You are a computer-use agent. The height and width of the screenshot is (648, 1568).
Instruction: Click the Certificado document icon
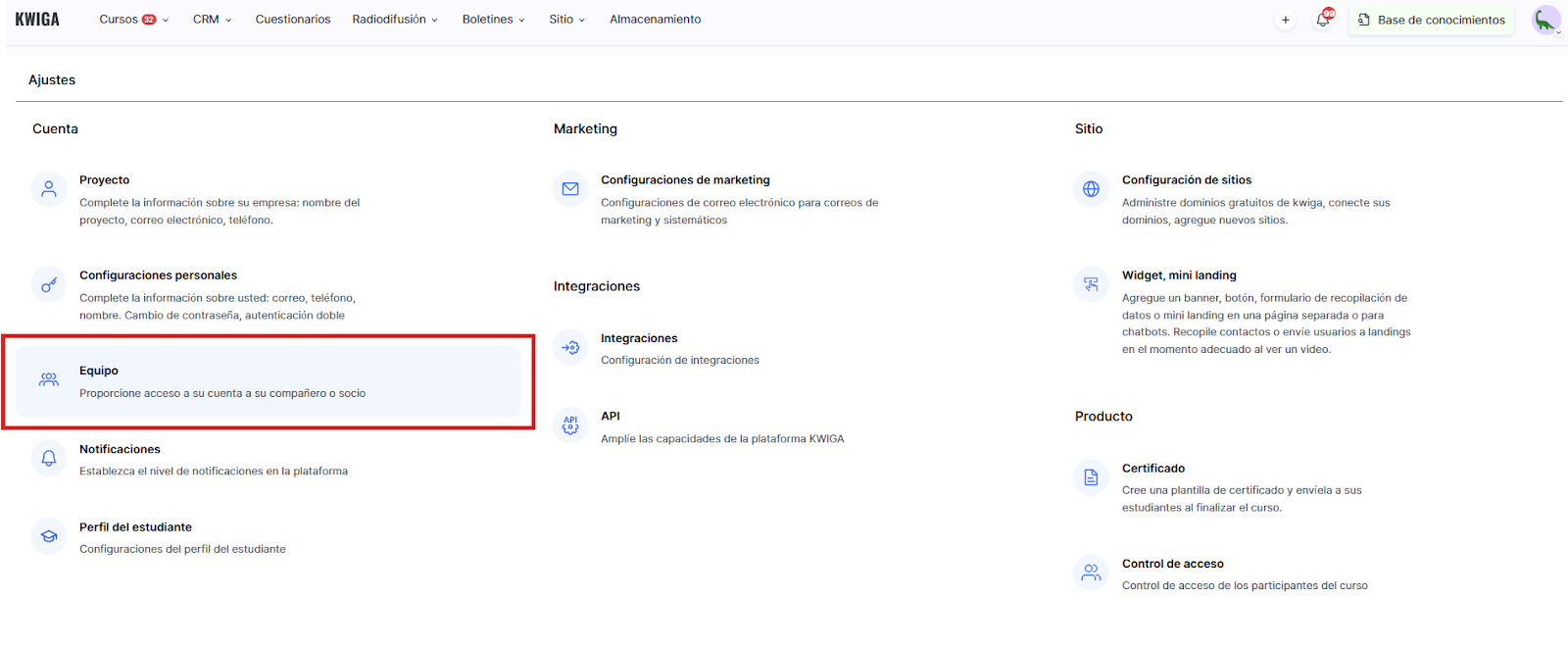pos(1091,477)
